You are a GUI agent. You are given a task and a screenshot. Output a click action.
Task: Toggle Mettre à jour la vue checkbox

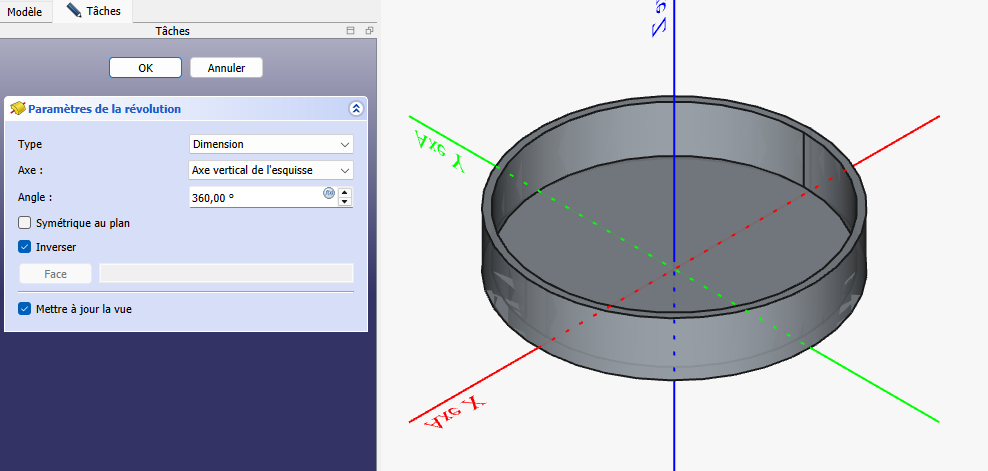25,309
